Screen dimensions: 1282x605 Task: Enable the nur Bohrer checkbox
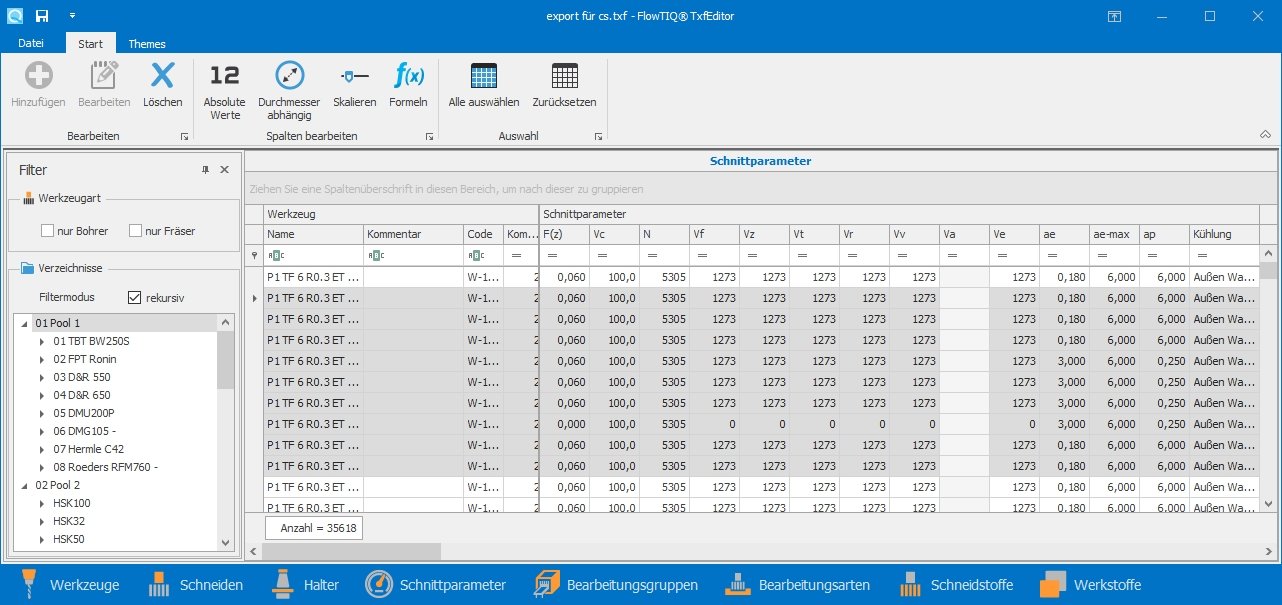tap(47, 231)
